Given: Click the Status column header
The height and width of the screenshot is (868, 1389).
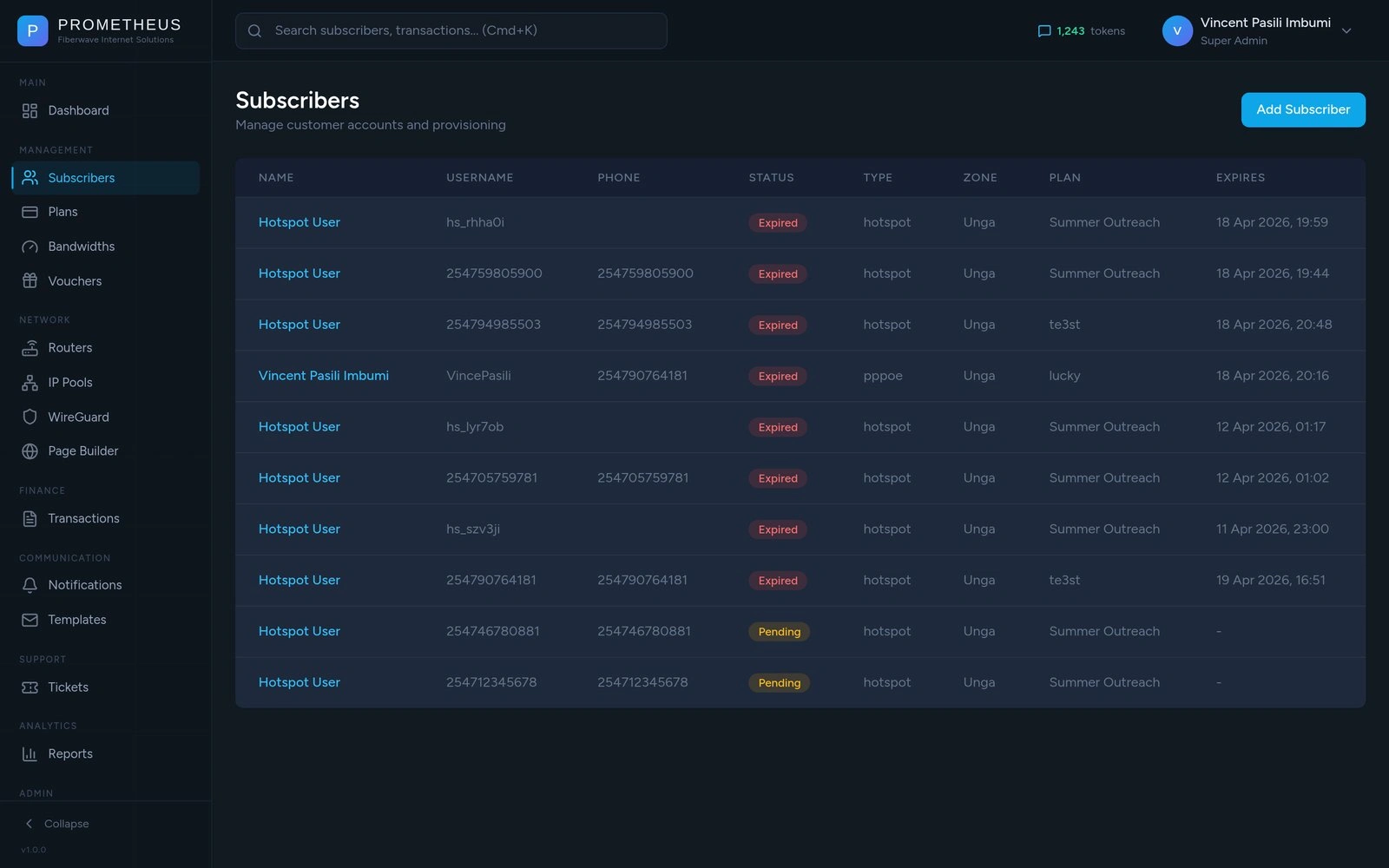Looking at the screenshot, I should click(772, 178).
